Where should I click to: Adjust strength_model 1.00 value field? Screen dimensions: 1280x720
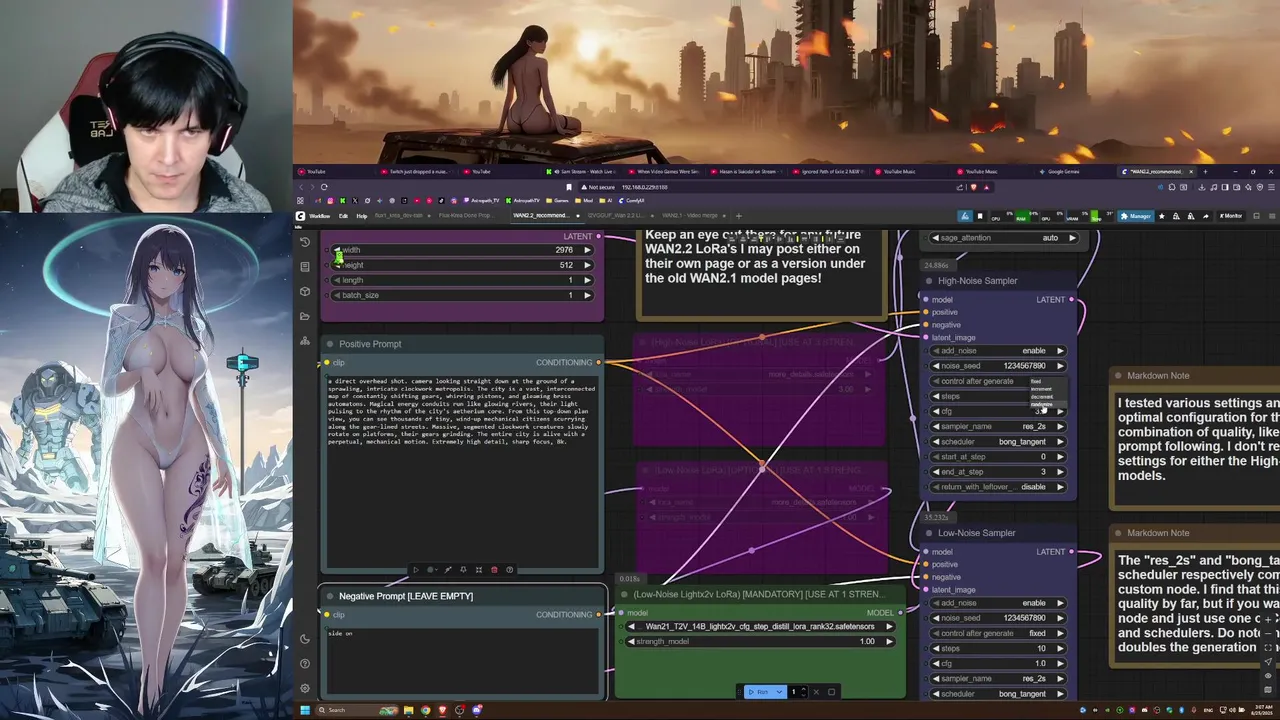tap(760, 641)
